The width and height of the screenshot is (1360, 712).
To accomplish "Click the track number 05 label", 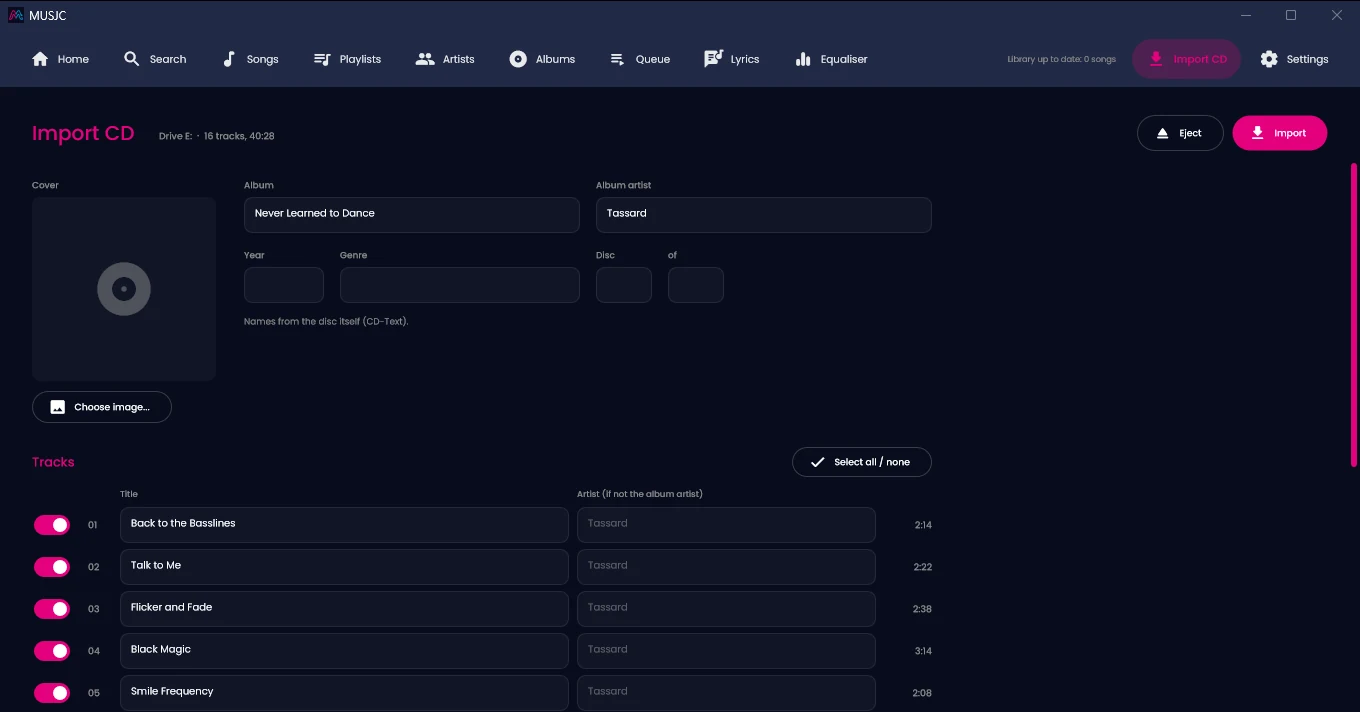I will (x=94, y=693).
